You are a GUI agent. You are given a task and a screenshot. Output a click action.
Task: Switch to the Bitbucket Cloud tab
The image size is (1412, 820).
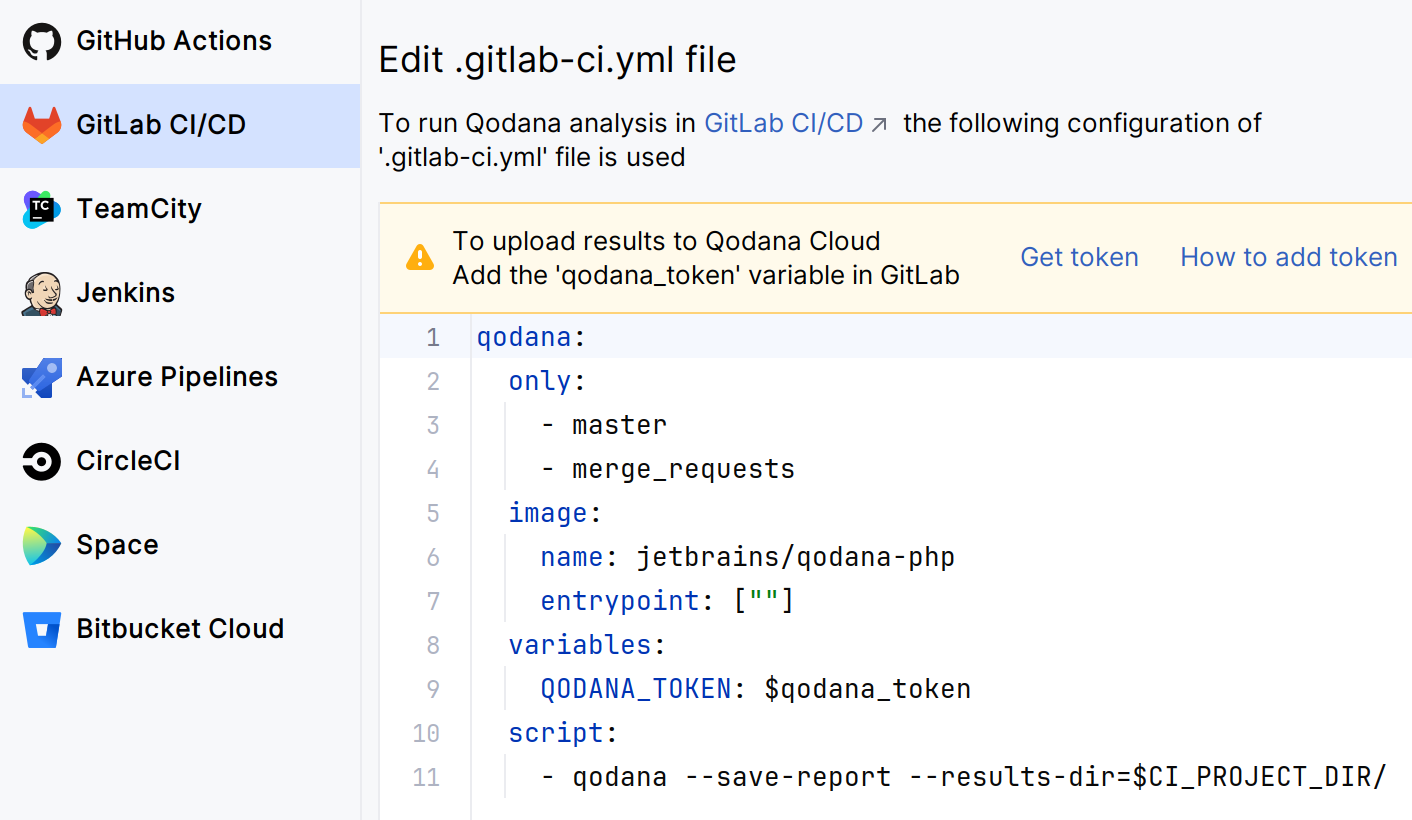tap(179, 629)
